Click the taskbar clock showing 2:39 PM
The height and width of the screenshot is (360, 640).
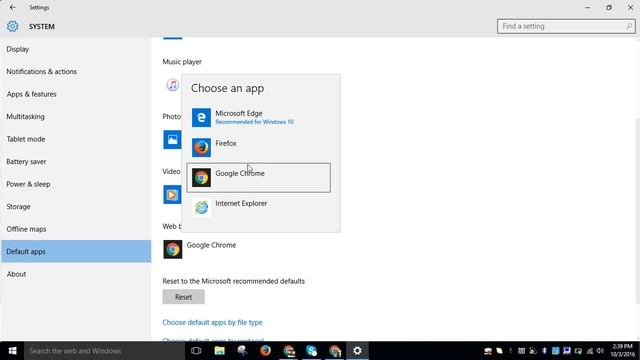[623, 351]
